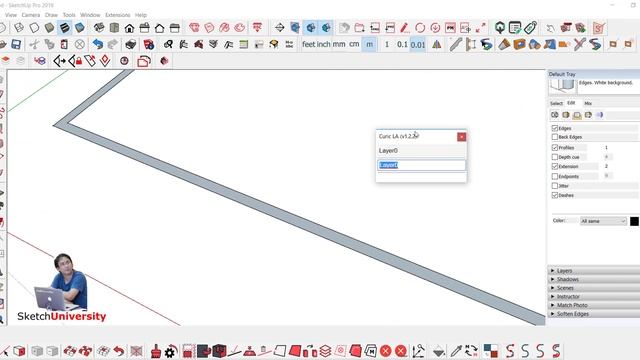This screenshot has width=640, height=360.
Task: Enable the Back Edges checkbox
Action: click(554, 137)
